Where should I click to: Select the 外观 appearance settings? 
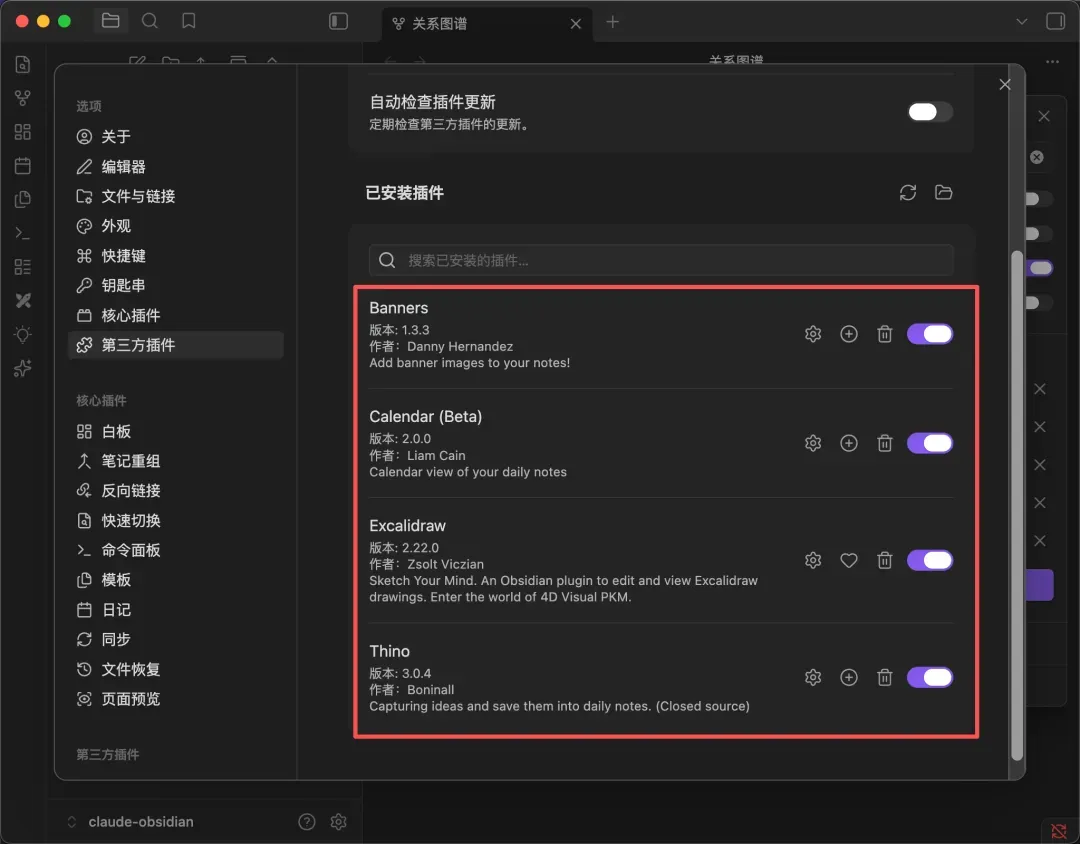(x=176, y=226)
